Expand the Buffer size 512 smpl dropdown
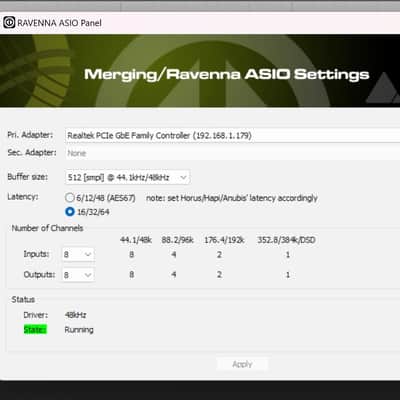The width and height of the screenshot is (400, 400). (x=127, y=177)
